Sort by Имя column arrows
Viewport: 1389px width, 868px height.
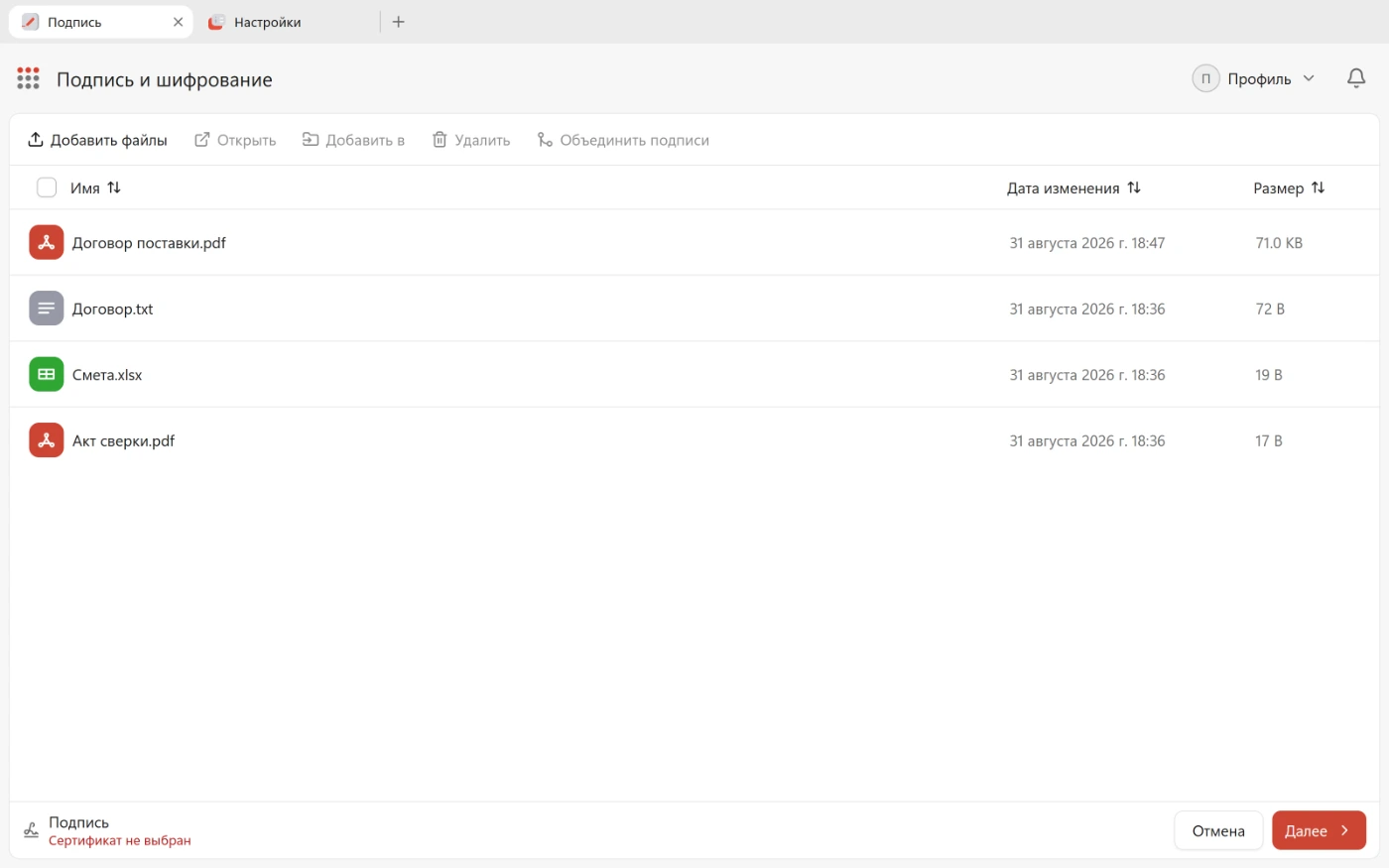coord(114,187)
